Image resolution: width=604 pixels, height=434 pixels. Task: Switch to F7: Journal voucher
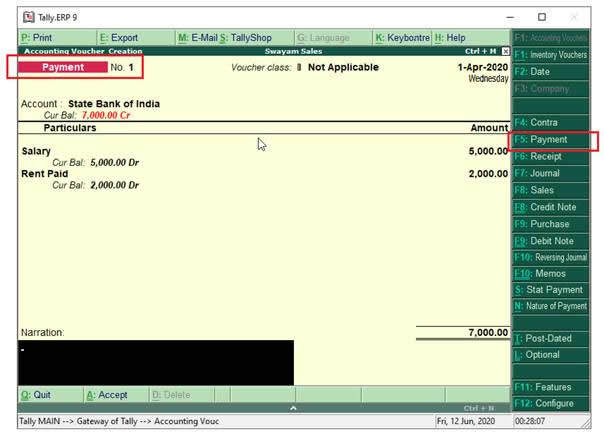pyautogui.click(x=550, y=173)
